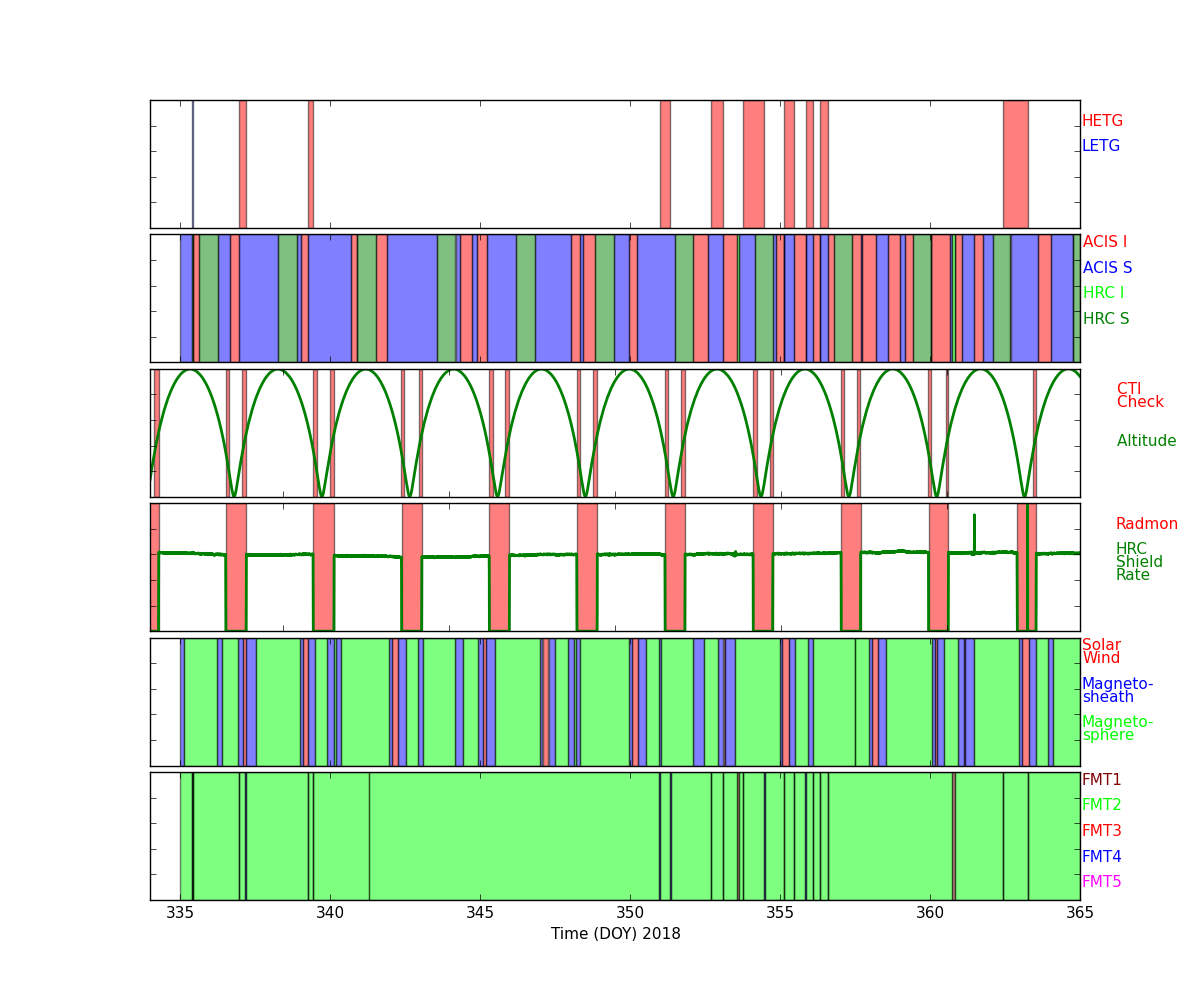This screenshot has width=1200, height=1000.
Task: Click the 350 tick label on the time axis
Action: [x=630, y=912]
